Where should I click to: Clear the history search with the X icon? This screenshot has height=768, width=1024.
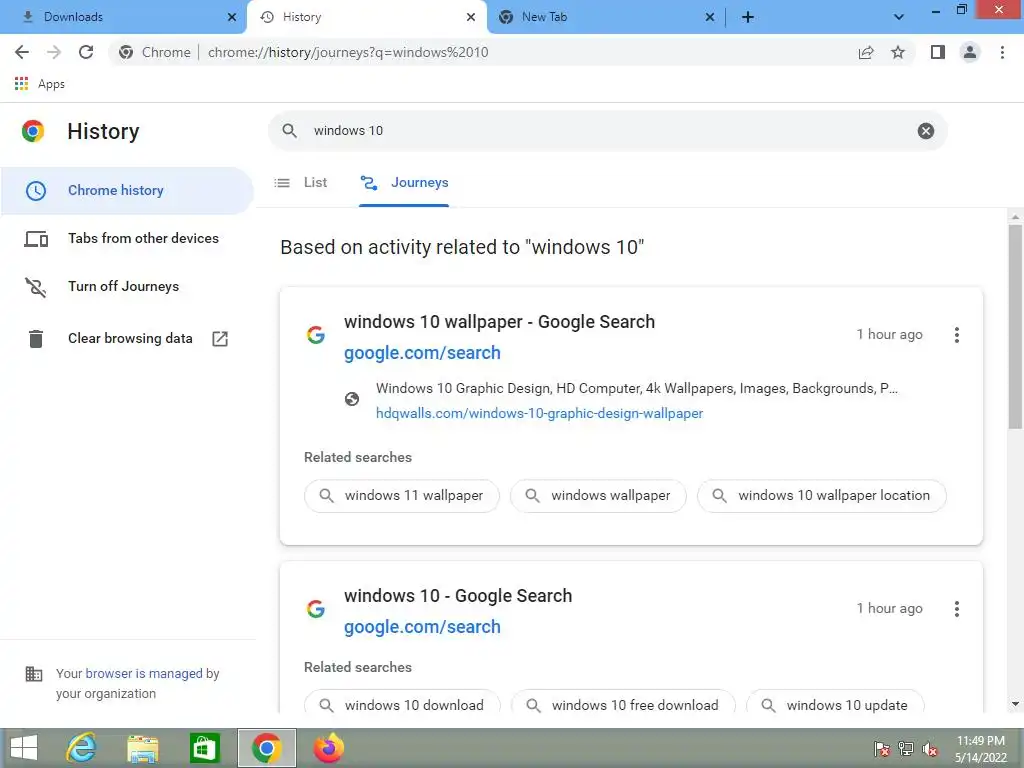[x=925, y=131]
